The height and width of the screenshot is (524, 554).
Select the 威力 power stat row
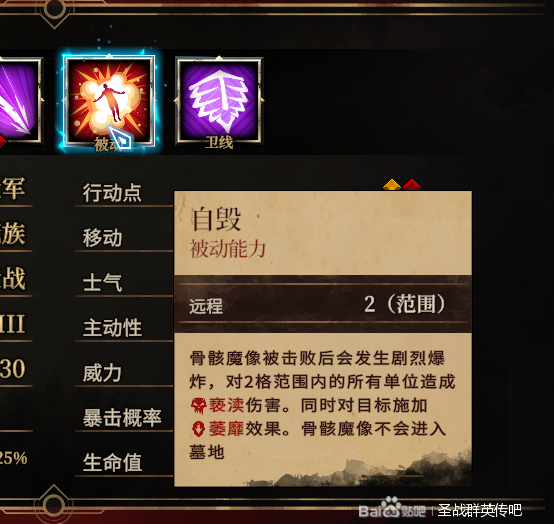tap(124, 373)
